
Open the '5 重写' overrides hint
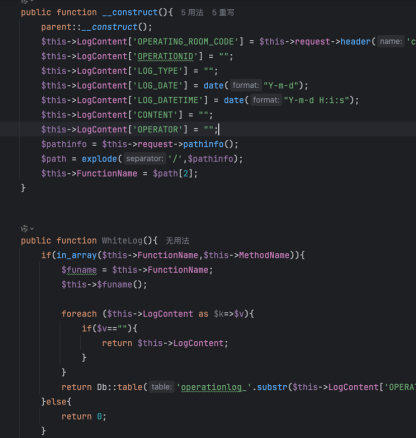pyautogui.click(x=223, y=13)
